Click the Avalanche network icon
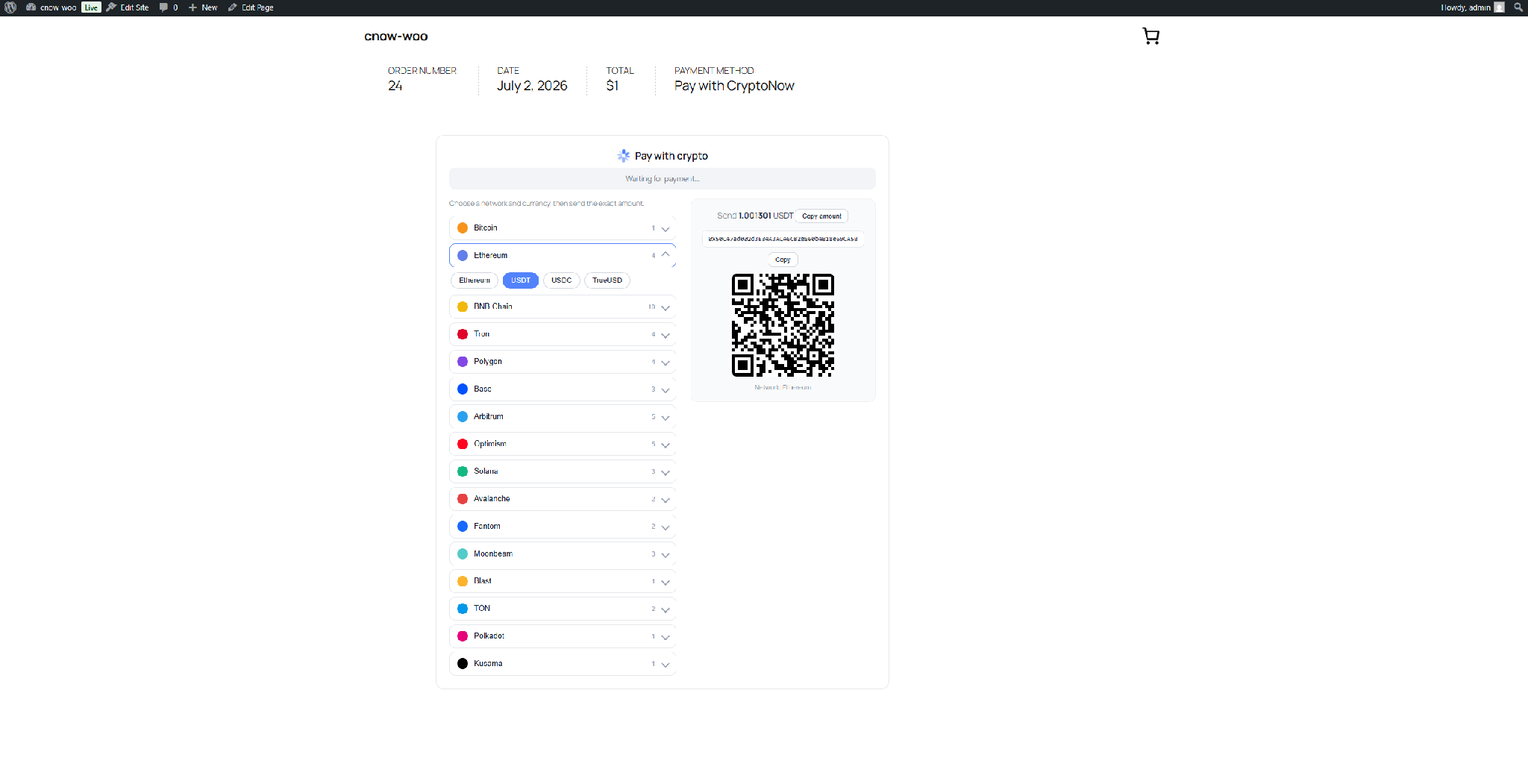 point(463,499)
